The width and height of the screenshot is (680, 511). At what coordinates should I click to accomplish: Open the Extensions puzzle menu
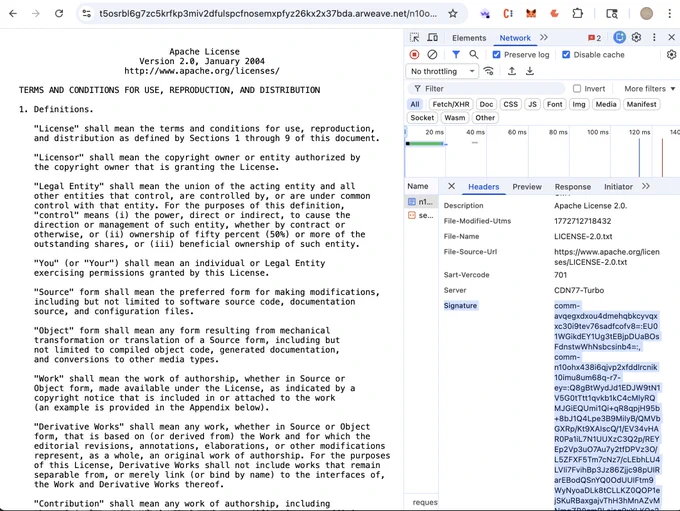577,13
